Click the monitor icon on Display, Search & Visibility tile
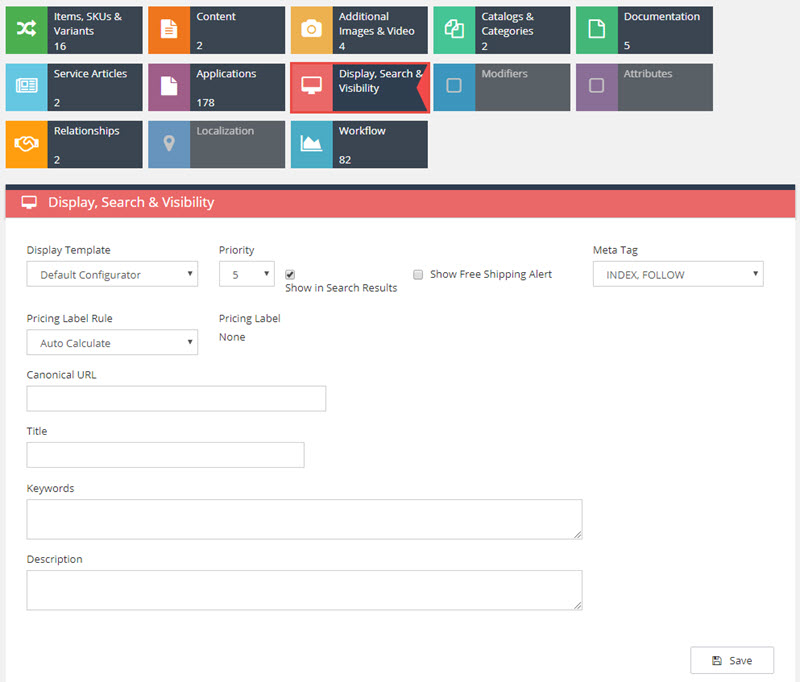 [x=311, y=86]
